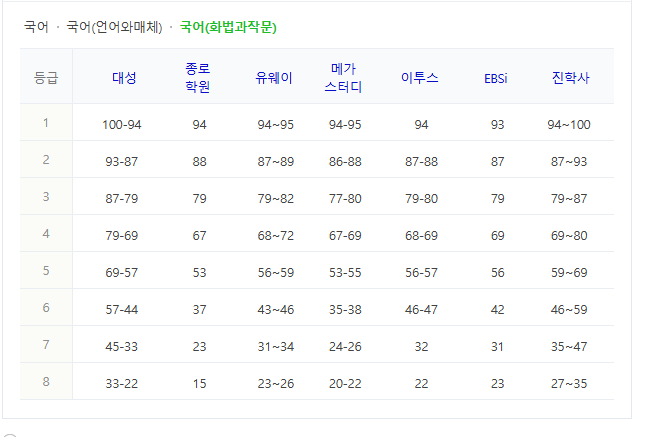648x437 pixels.
Task: Select the 93-87 cell in 대성
Action: pos(122,162)
